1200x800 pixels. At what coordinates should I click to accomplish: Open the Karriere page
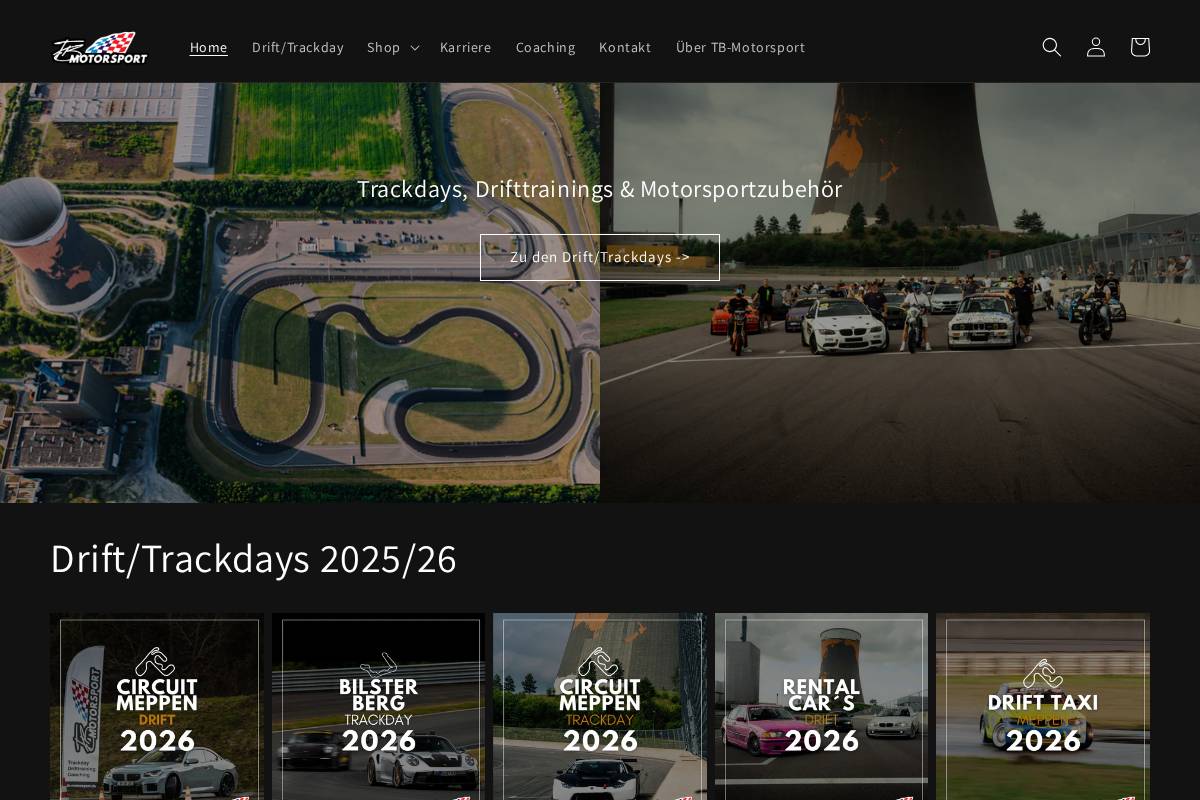[465, 47]
